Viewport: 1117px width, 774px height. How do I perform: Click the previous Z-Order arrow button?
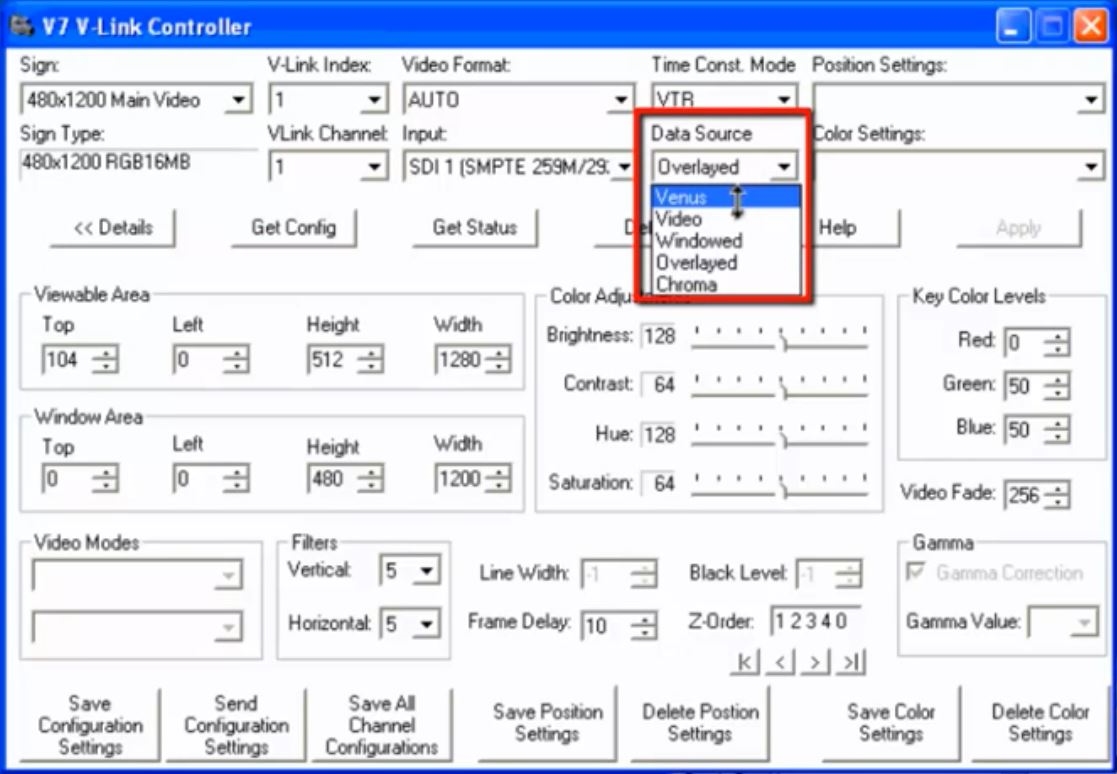(x=780, y=662)
